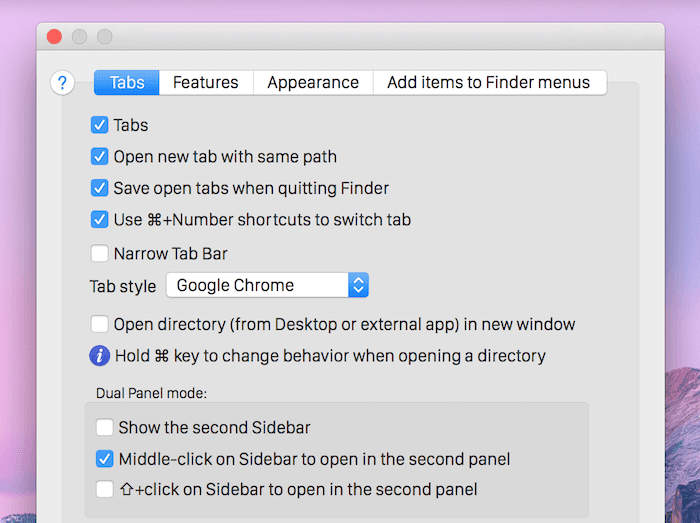Uncheck Save open tabs when quitting Finder
This screenshot has width=700, height=523.
point(99,188)
